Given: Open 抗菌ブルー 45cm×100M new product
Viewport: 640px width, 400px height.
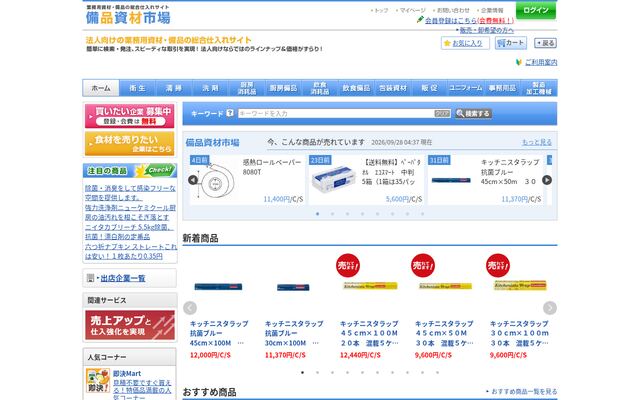Looking at the screenshot, I should tap(219, 333).
